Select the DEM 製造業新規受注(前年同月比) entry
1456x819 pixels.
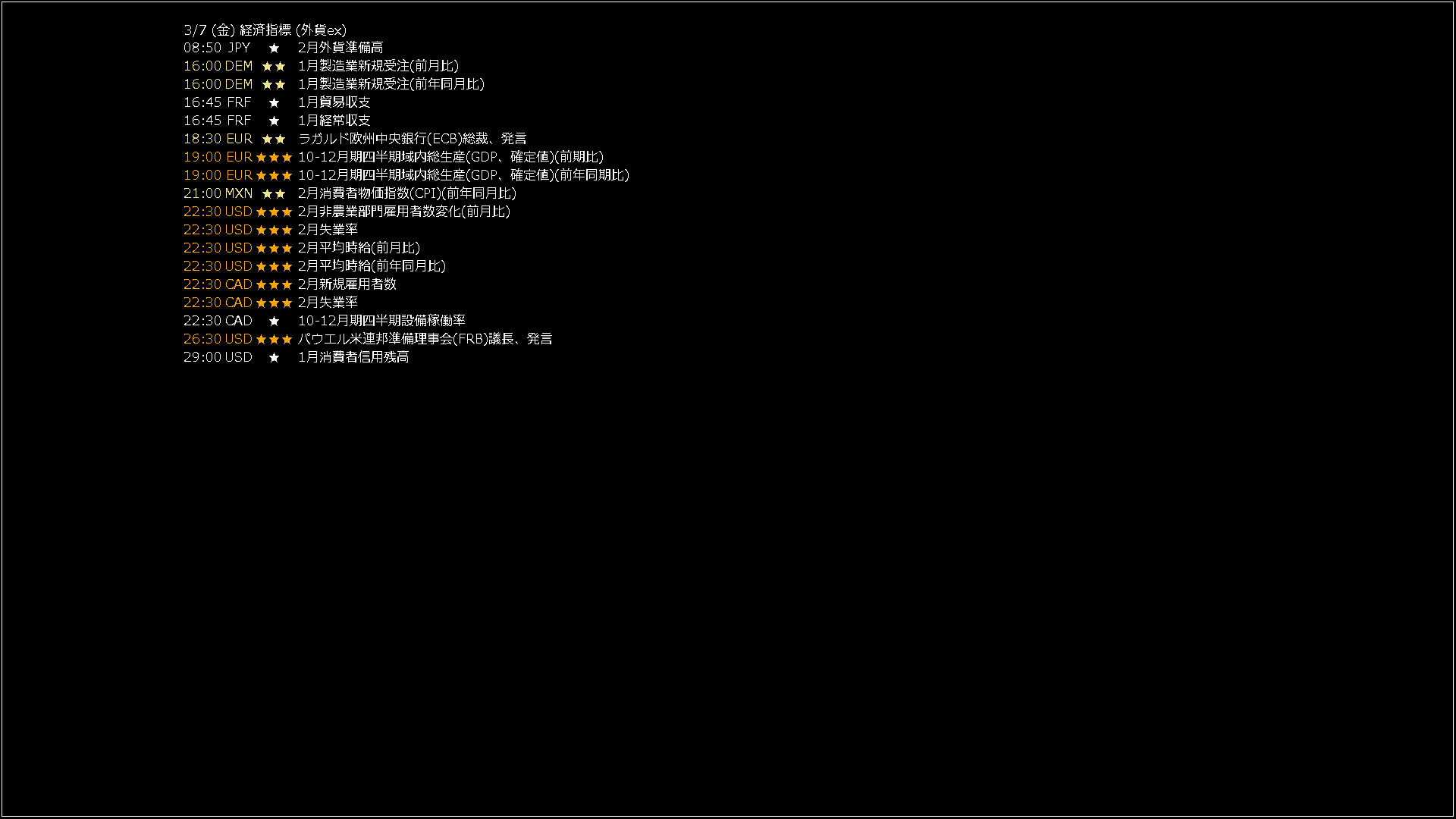[334, 84]
